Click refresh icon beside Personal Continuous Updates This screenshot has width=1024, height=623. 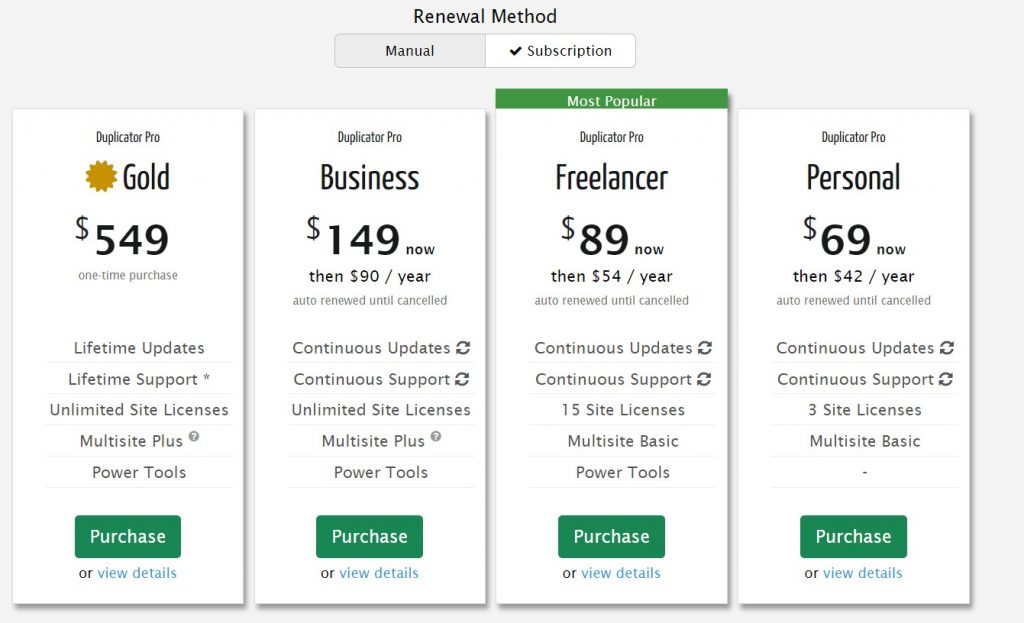(x=947, y=348)
